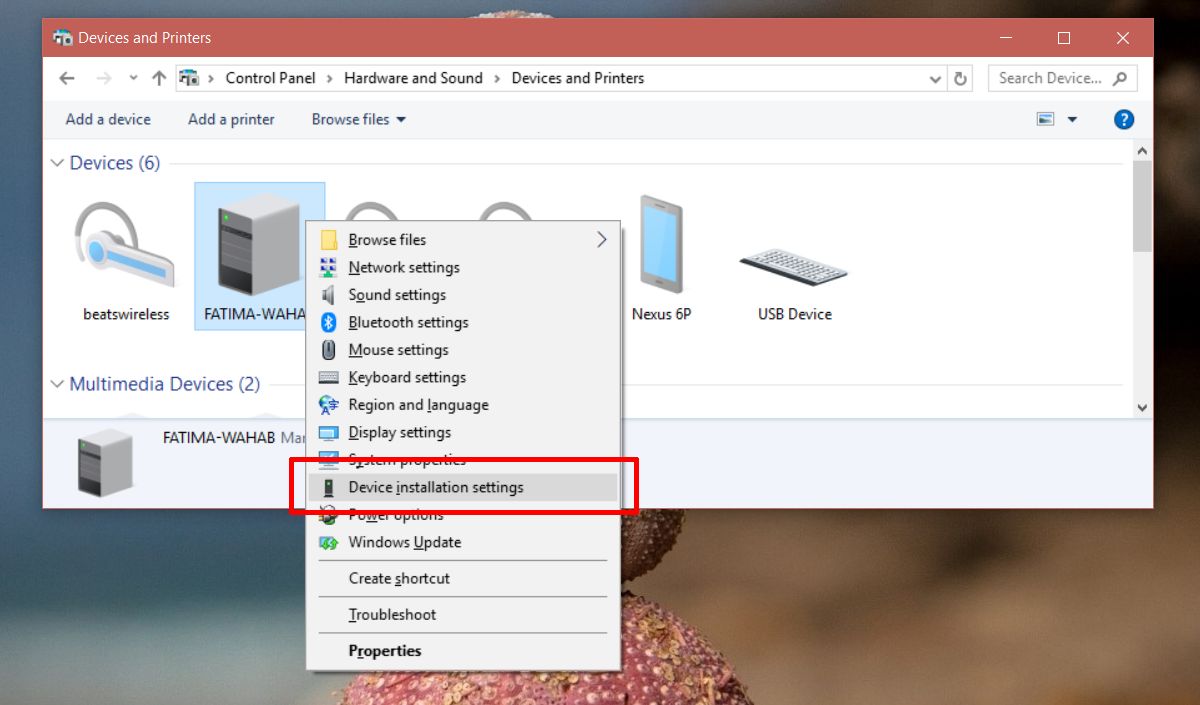Click the Network settings icon in menu

[x=328, y=267]
